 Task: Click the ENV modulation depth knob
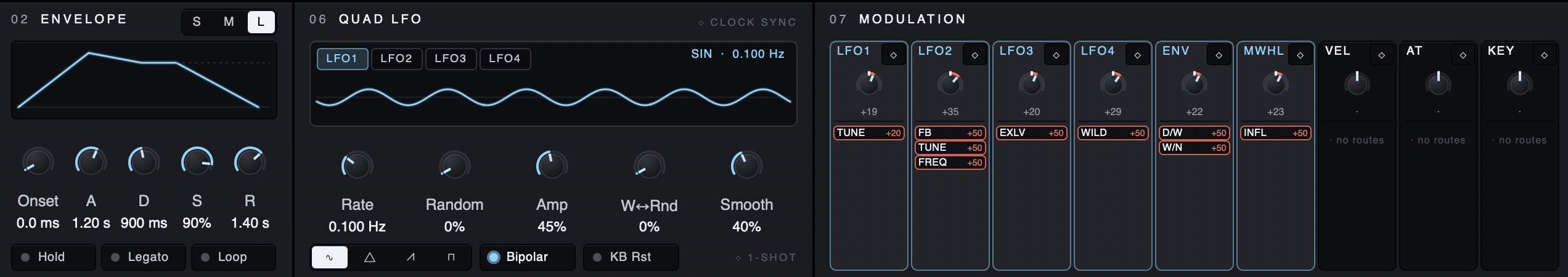point(1194,84)
